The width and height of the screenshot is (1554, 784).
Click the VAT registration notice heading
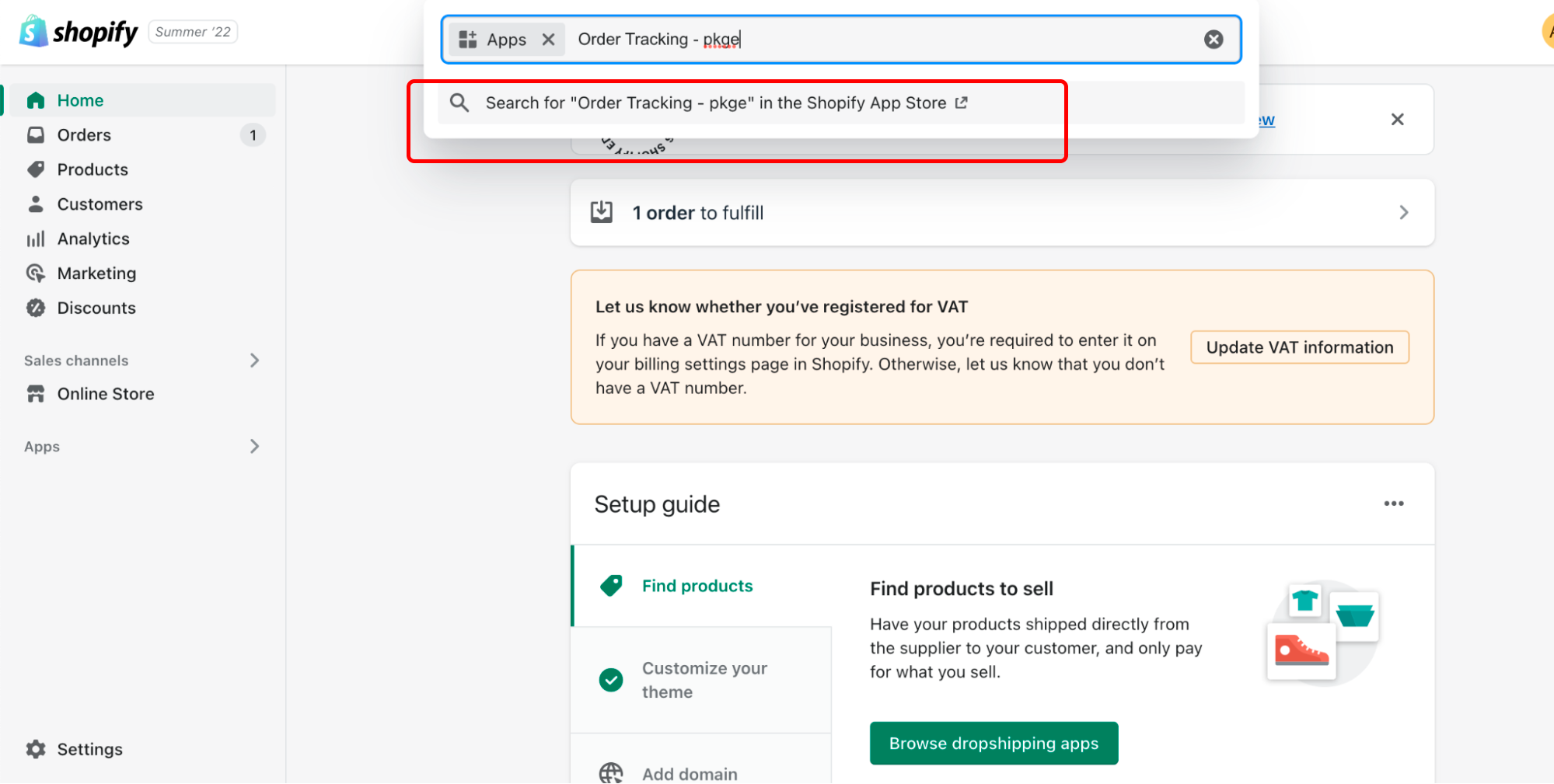click(x=781, y=307)
